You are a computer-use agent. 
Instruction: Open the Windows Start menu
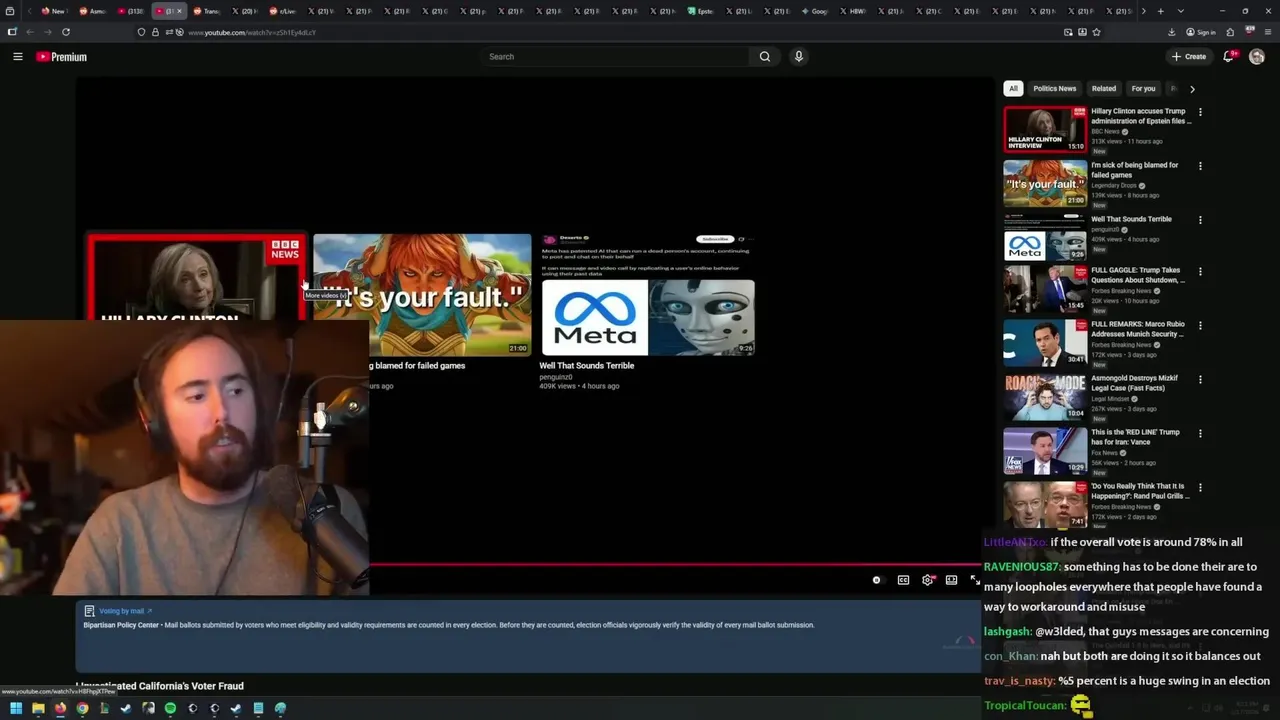[16, 708]
